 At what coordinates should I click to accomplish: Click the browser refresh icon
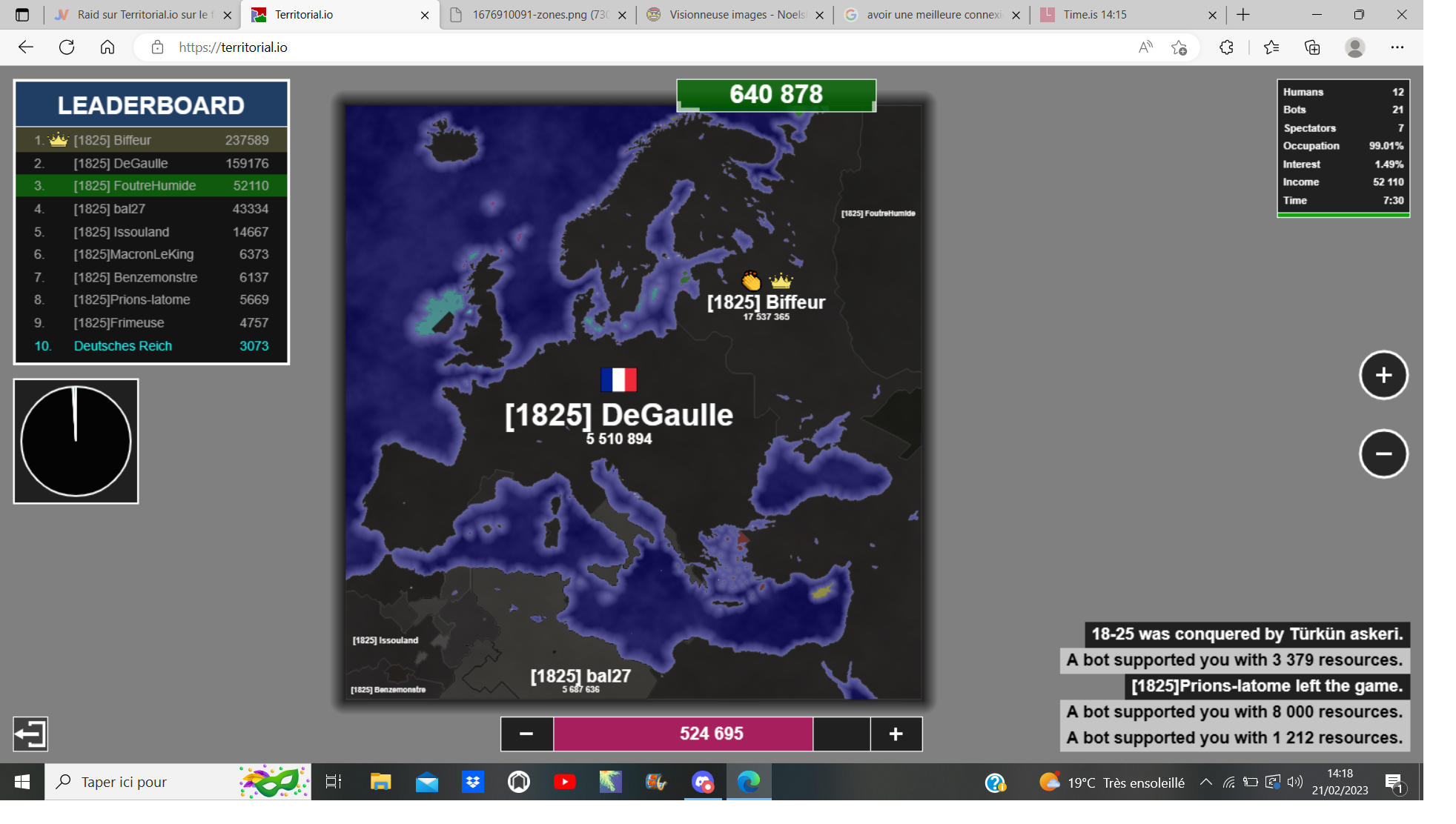[x=67, y=47]
